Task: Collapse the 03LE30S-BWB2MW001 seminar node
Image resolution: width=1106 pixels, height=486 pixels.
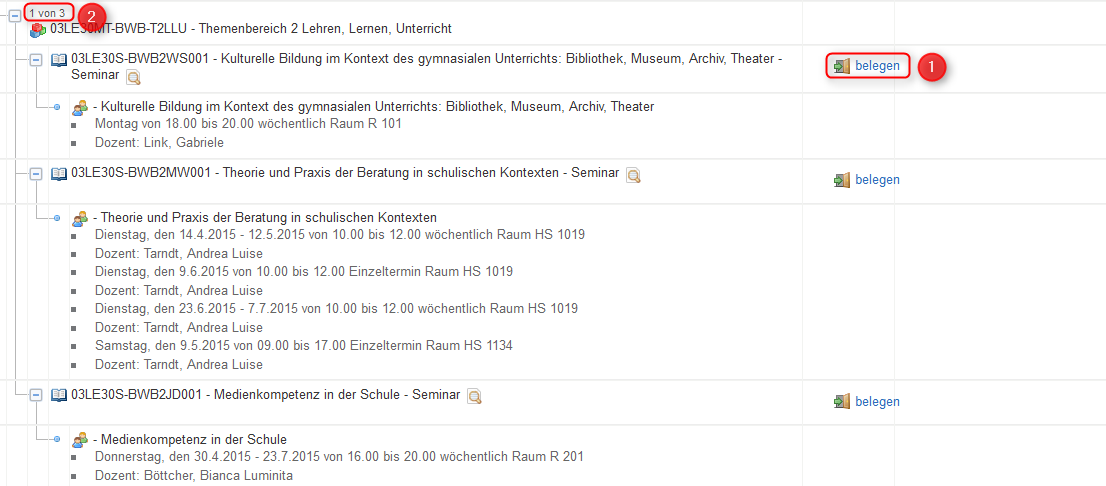Action: coord(35,174)
